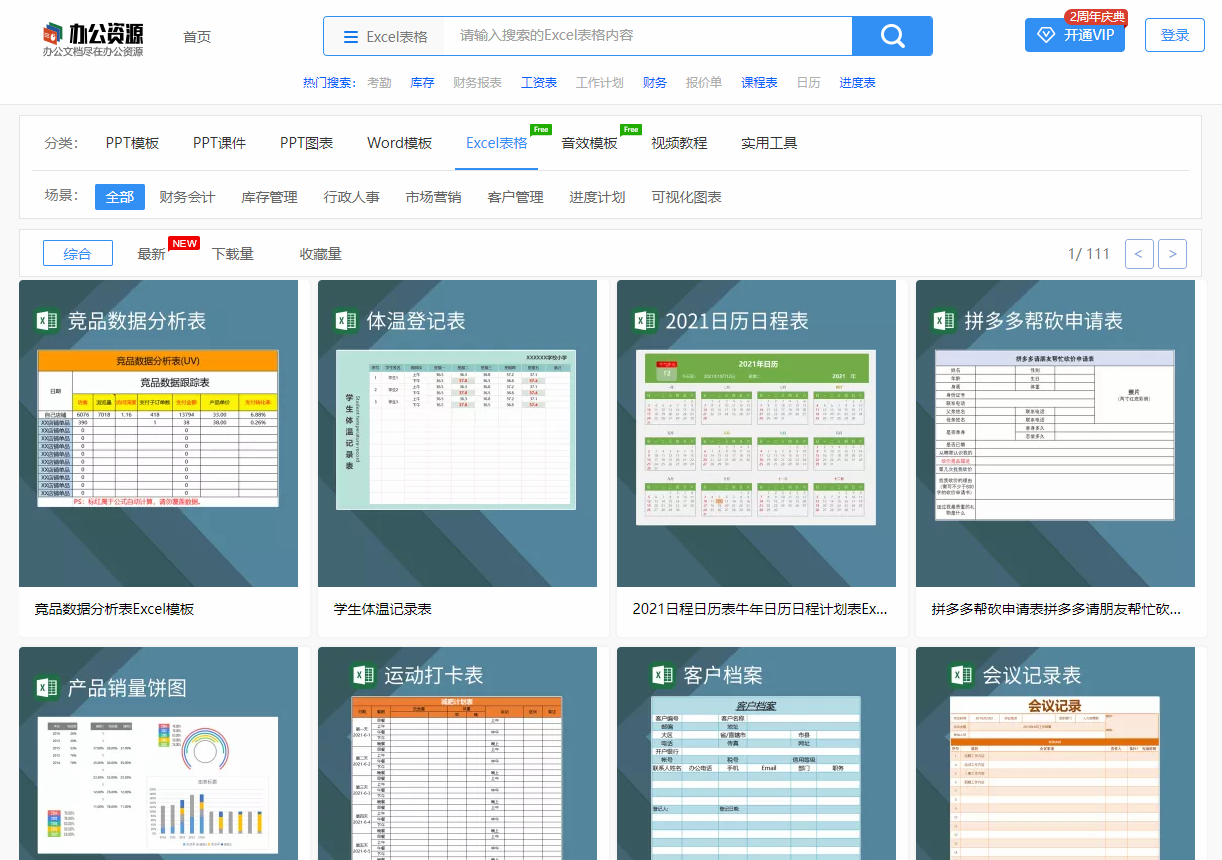Filter by 市场营销 scene
Viewport: 1222px width, 860px height.
click(433, 197)
